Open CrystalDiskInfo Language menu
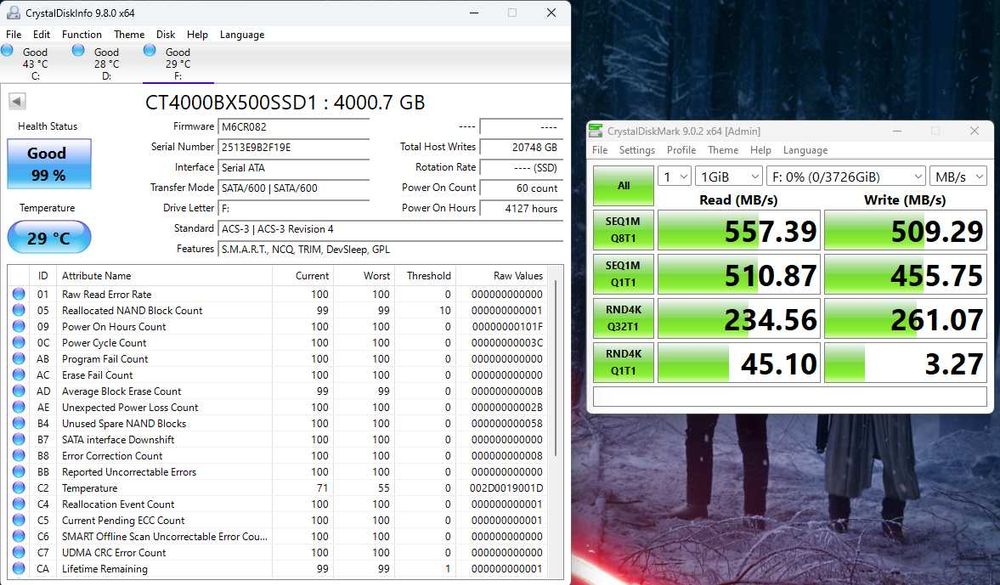This screenshot has width=1000, height=585. (242, 34)
